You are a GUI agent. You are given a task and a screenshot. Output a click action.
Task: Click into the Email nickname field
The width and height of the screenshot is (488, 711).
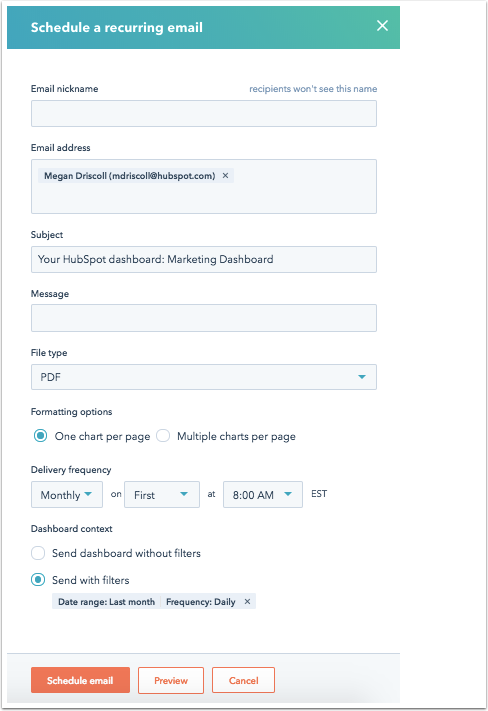(x=204, y=113)
